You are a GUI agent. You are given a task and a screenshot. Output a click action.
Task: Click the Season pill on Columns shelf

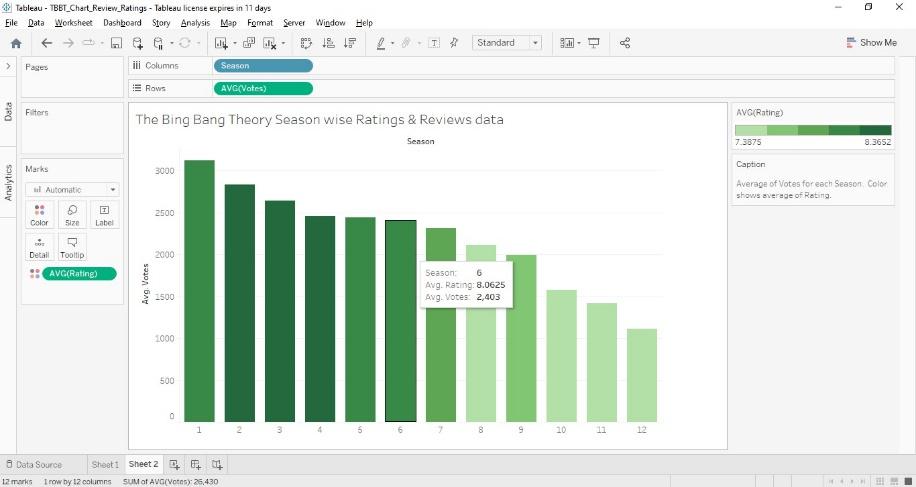coord(263,66)
